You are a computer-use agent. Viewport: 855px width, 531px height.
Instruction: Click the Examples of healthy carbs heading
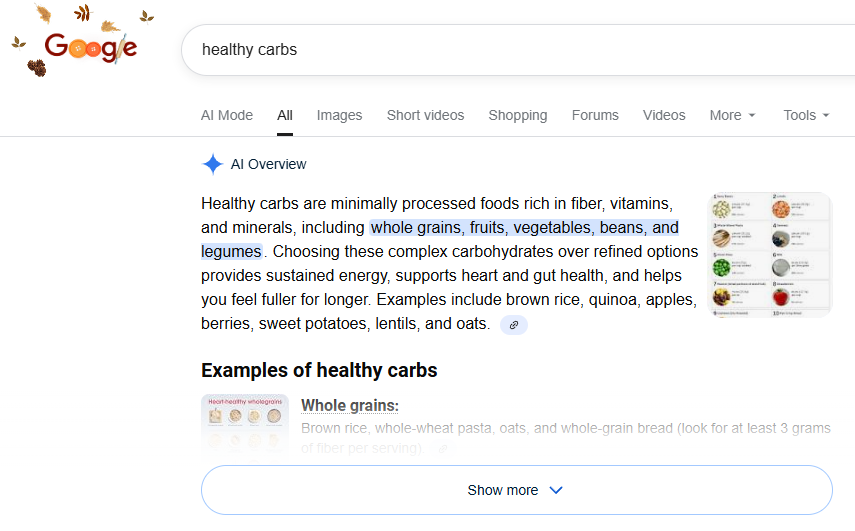319,370
